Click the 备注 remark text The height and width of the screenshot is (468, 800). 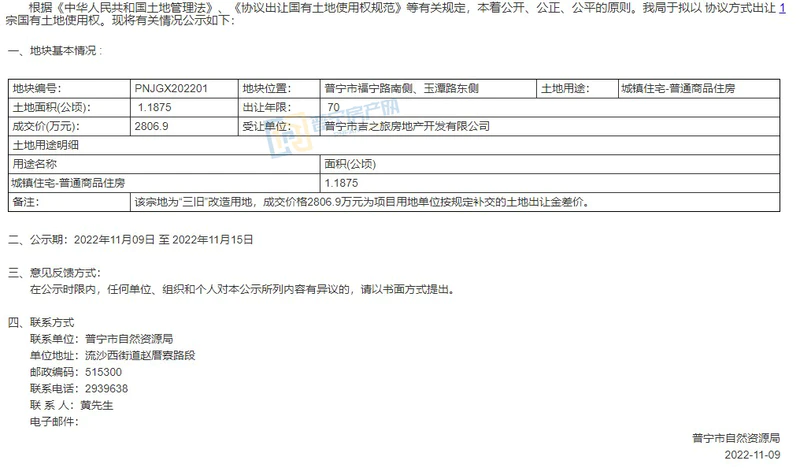coord(361,202)
